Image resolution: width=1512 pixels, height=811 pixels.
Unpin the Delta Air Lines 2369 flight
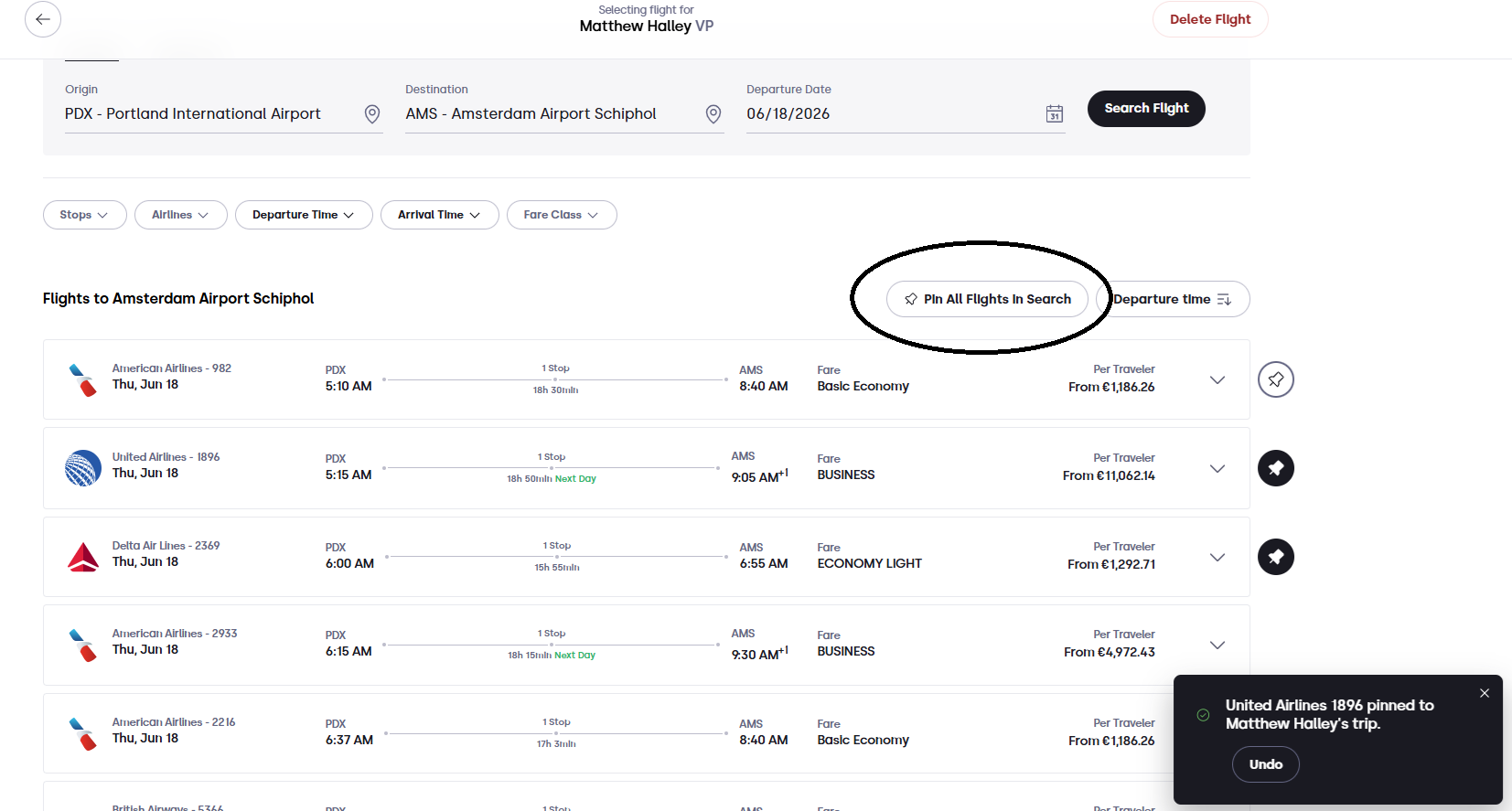1276,557
